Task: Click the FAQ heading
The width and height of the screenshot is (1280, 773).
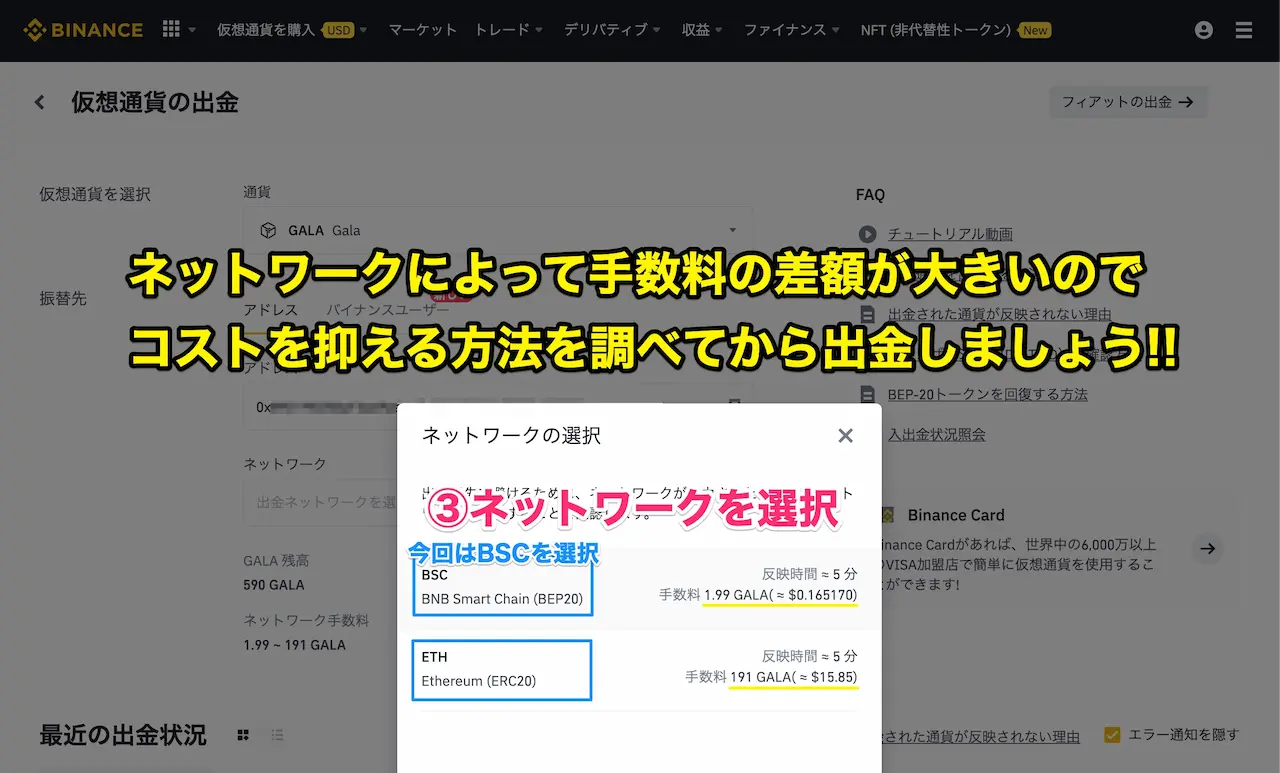Action: 870,195
